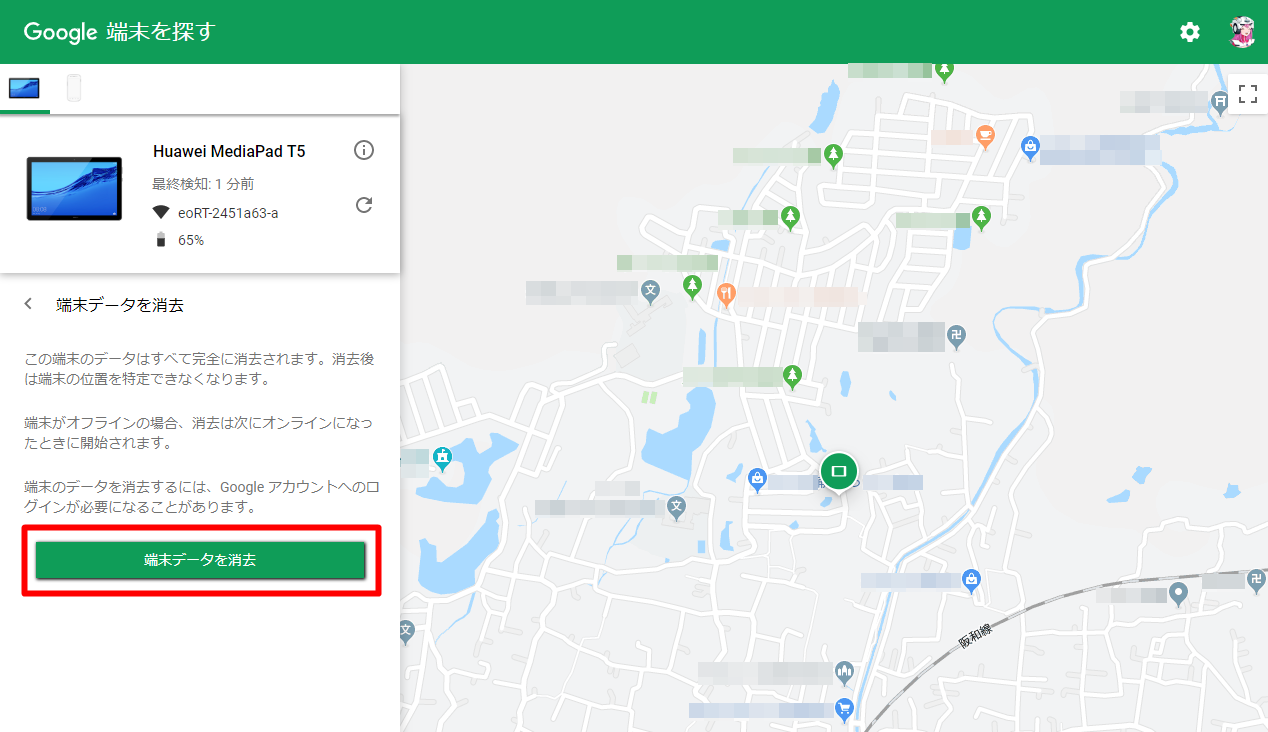1268x732 pixels.
Task: Go back from 端末データを消去 panel
Action: pos(29,304)
